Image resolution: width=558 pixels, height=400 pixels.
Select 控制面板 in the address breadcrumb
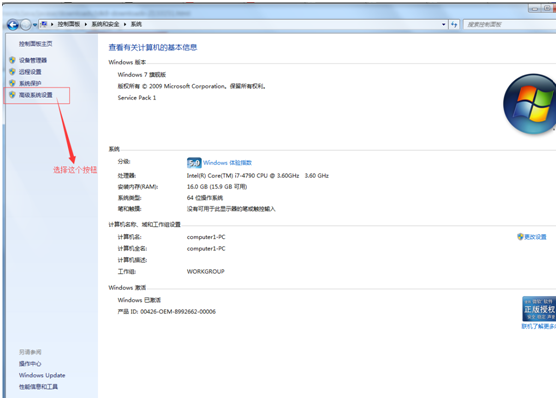(69, 24)
